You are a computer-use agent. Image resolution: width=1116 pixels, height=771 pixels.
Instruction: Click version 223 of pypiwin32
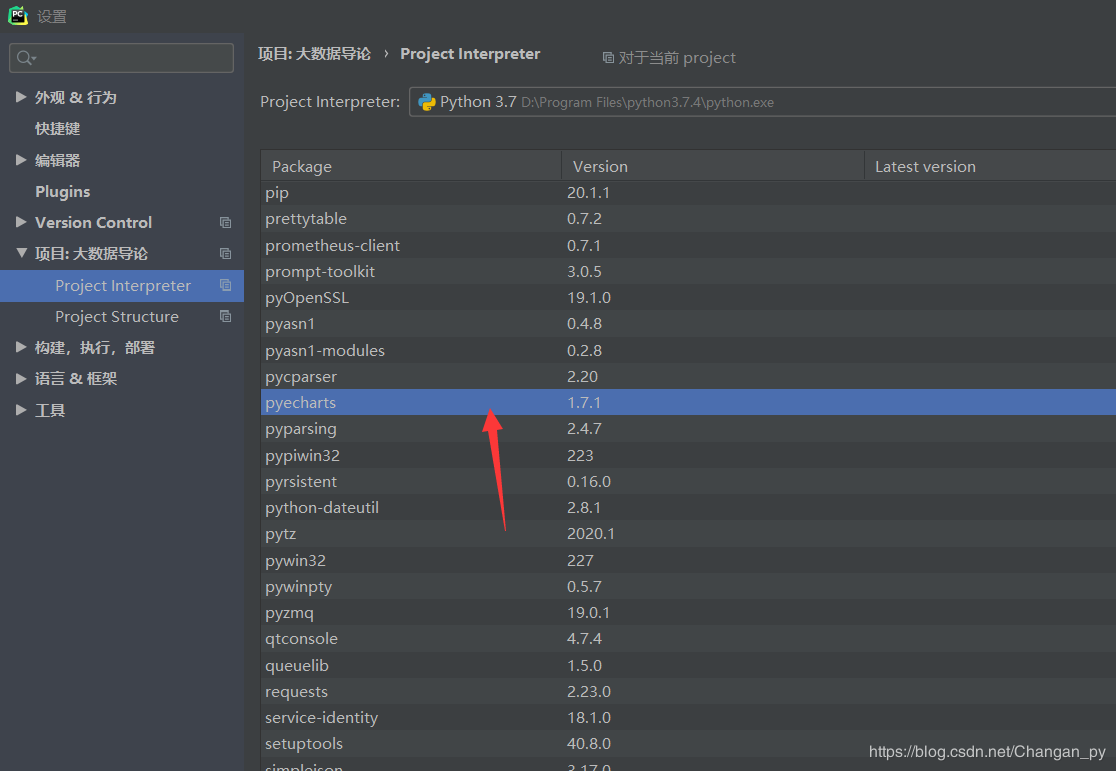click(x=581, y=456)
